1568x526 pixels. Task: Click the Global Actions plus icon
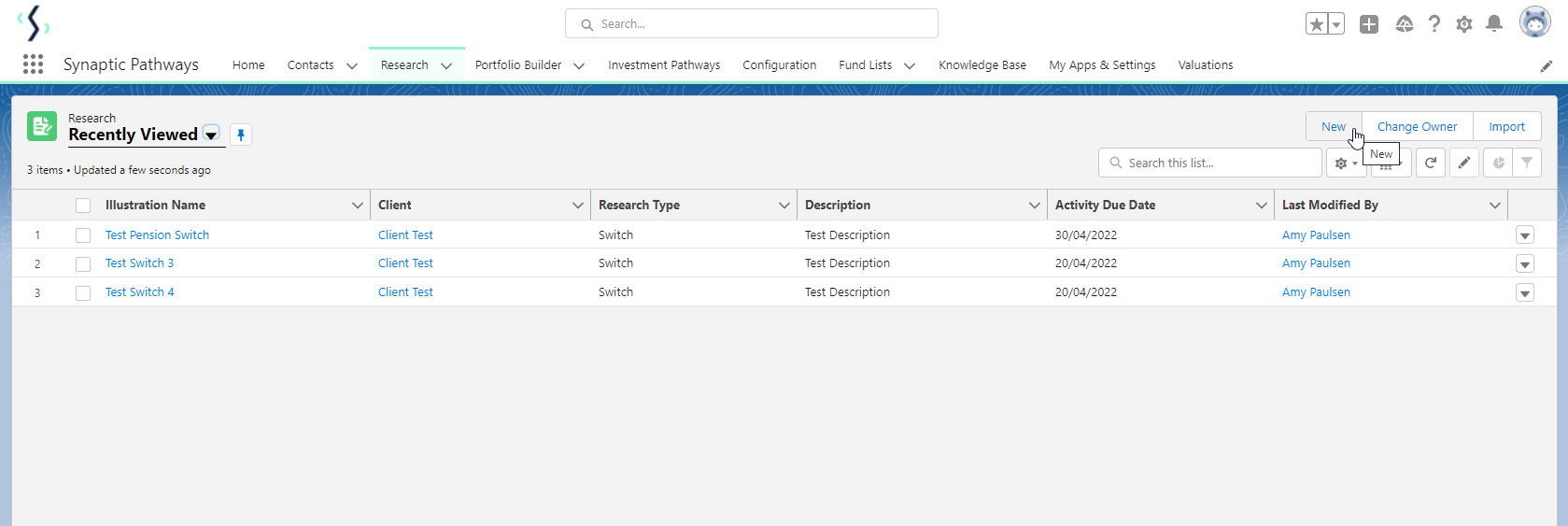1369,24
